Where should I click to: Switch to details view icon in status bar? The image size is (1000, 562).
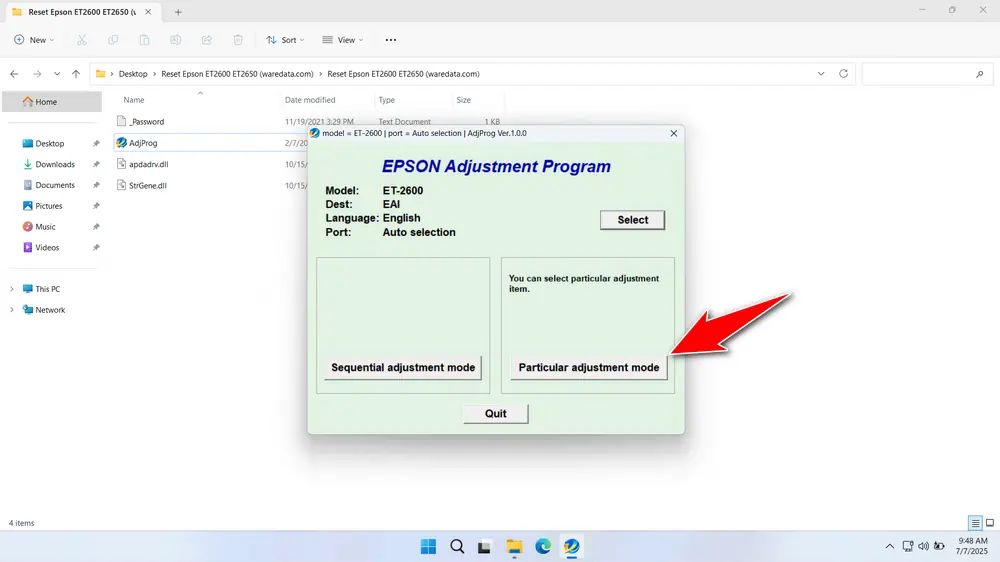(x=975, y=523)
